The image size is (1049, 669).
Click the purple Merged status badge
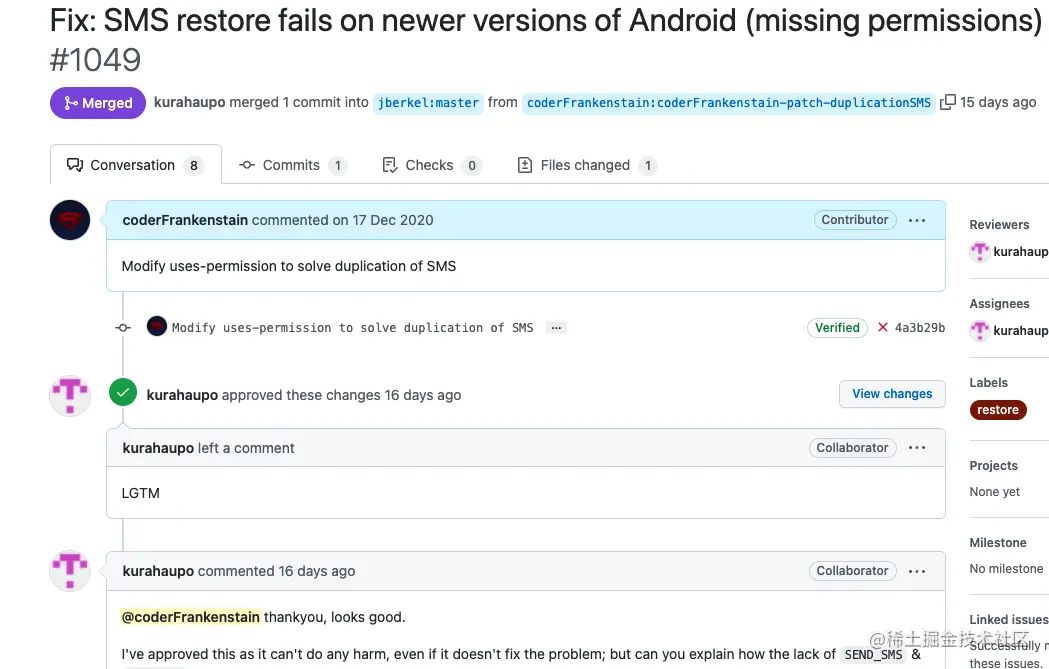click(x=98, y=103)
